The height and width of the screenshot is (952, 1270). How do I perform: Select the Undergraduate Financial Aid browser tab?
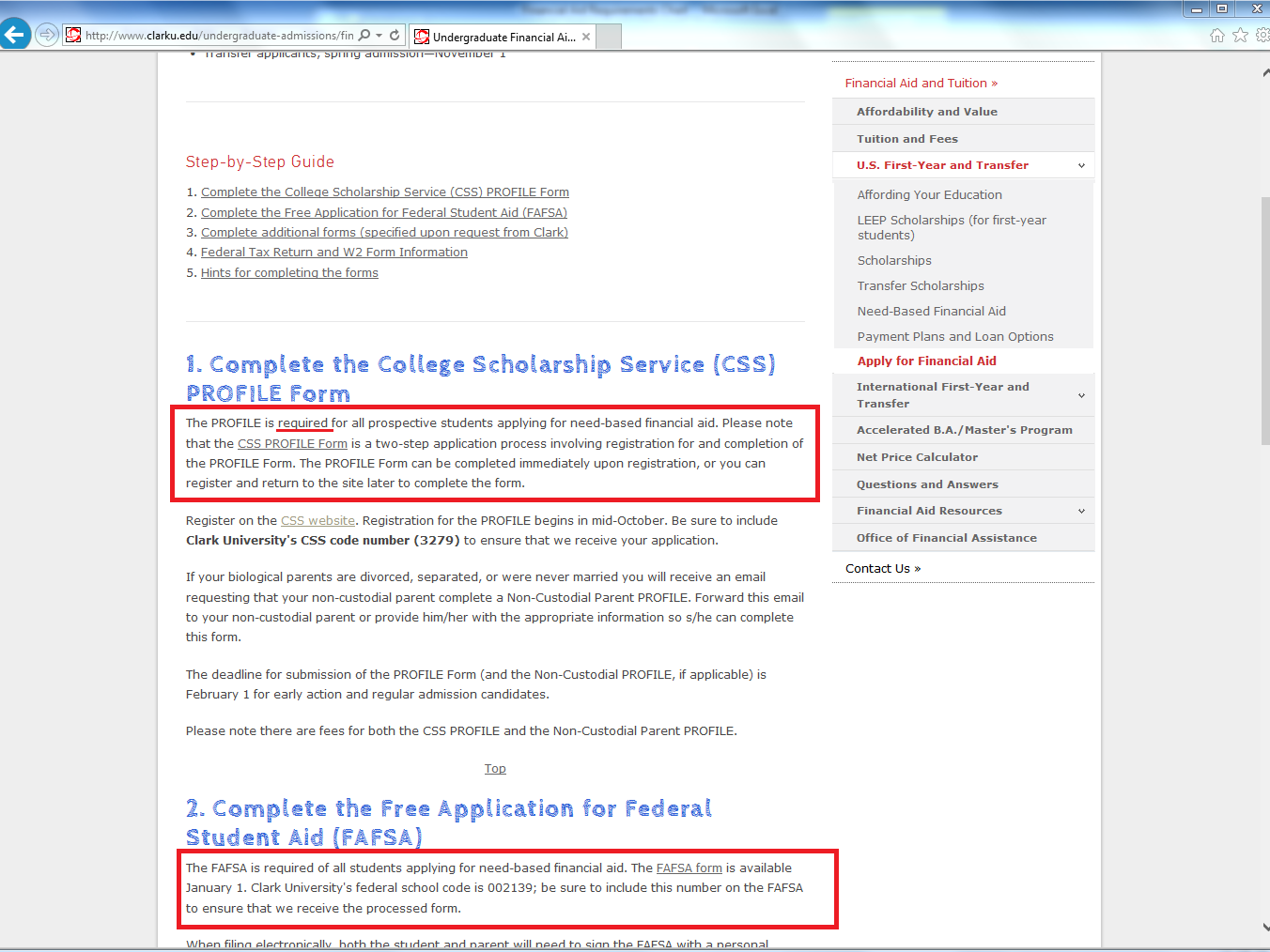503,37
